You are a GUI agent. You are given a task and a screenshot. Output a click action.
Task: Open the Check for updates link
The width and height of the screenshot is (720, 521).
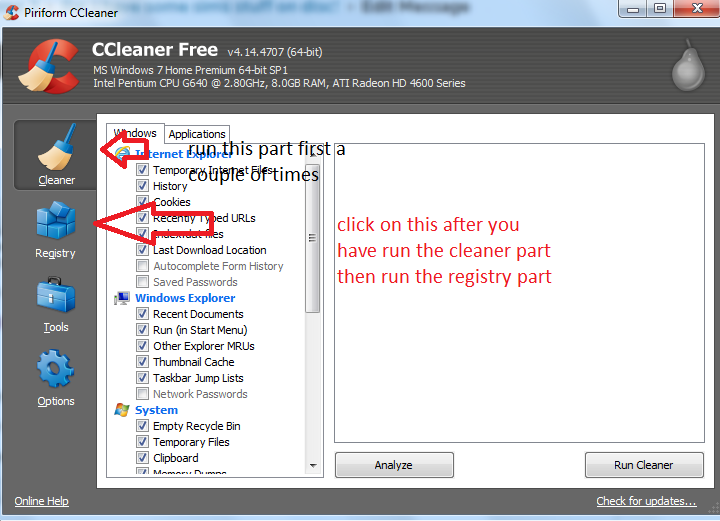[x=646, y=501]
